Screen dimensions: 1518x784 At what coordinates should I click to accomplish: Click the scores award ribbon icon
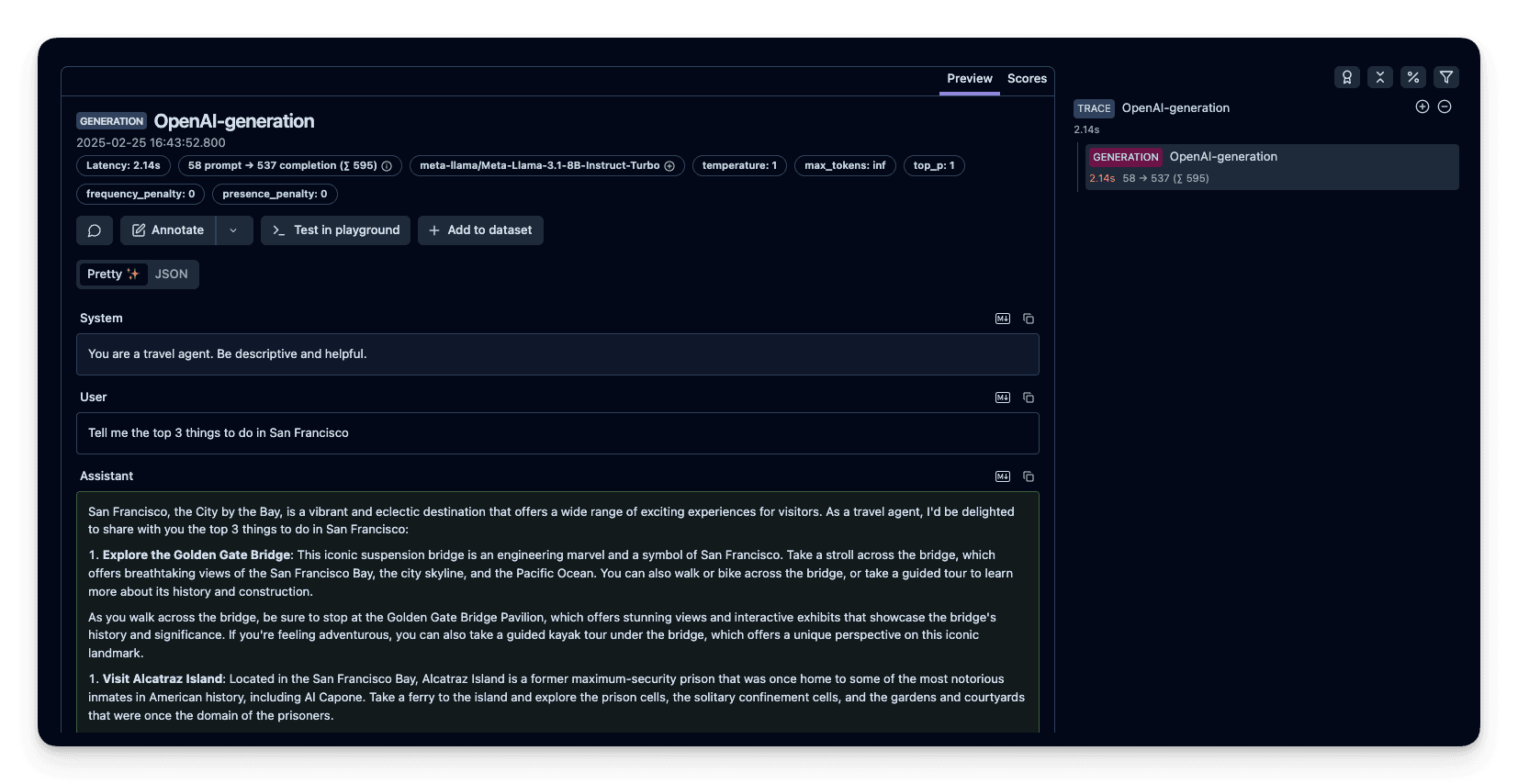(x=1346, y=77)
